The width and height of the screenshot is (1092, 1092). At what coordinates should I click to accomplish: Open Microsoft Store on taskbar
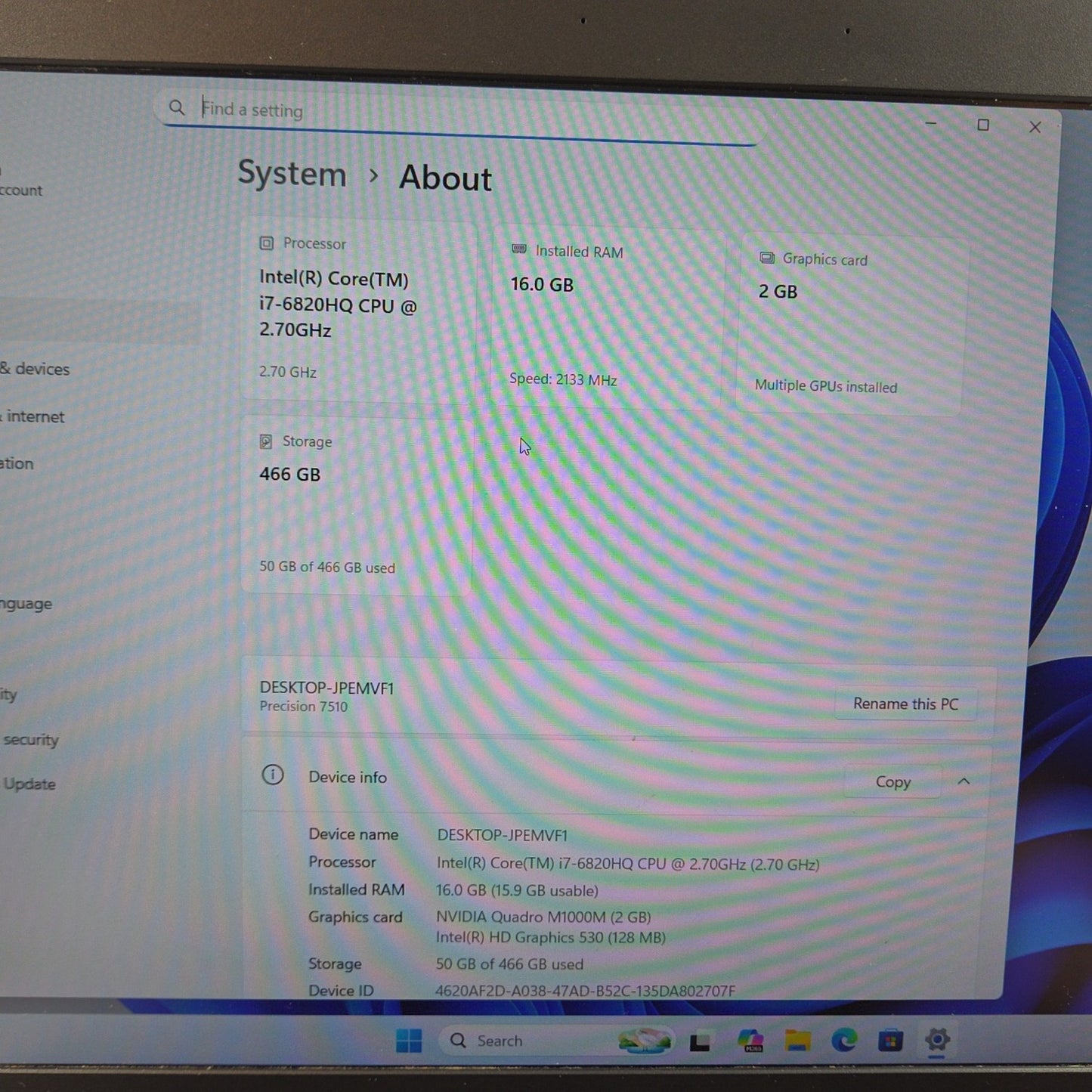point(890,1041)
